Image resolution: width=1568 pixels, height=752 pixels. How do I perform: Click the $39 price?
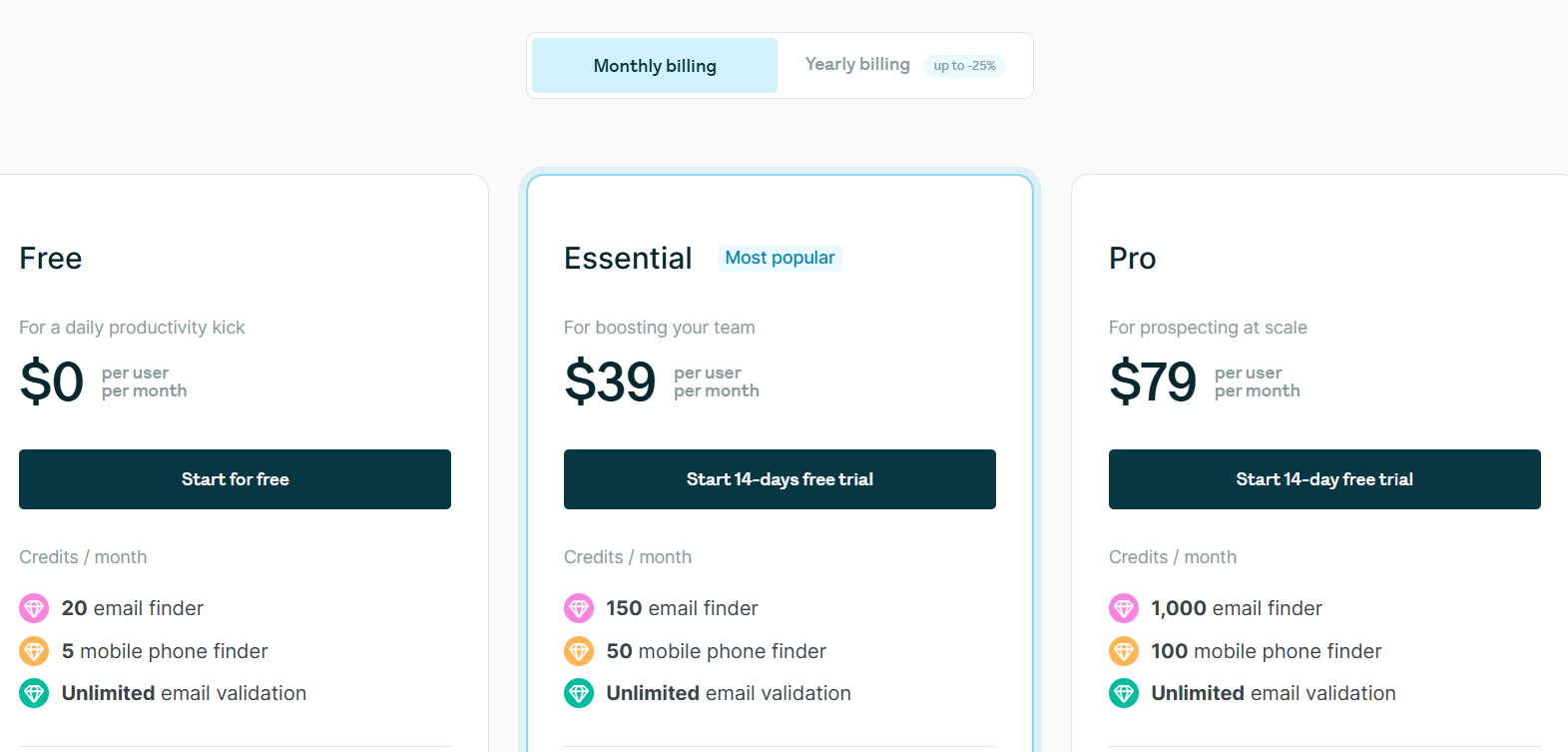coord(610,381)
